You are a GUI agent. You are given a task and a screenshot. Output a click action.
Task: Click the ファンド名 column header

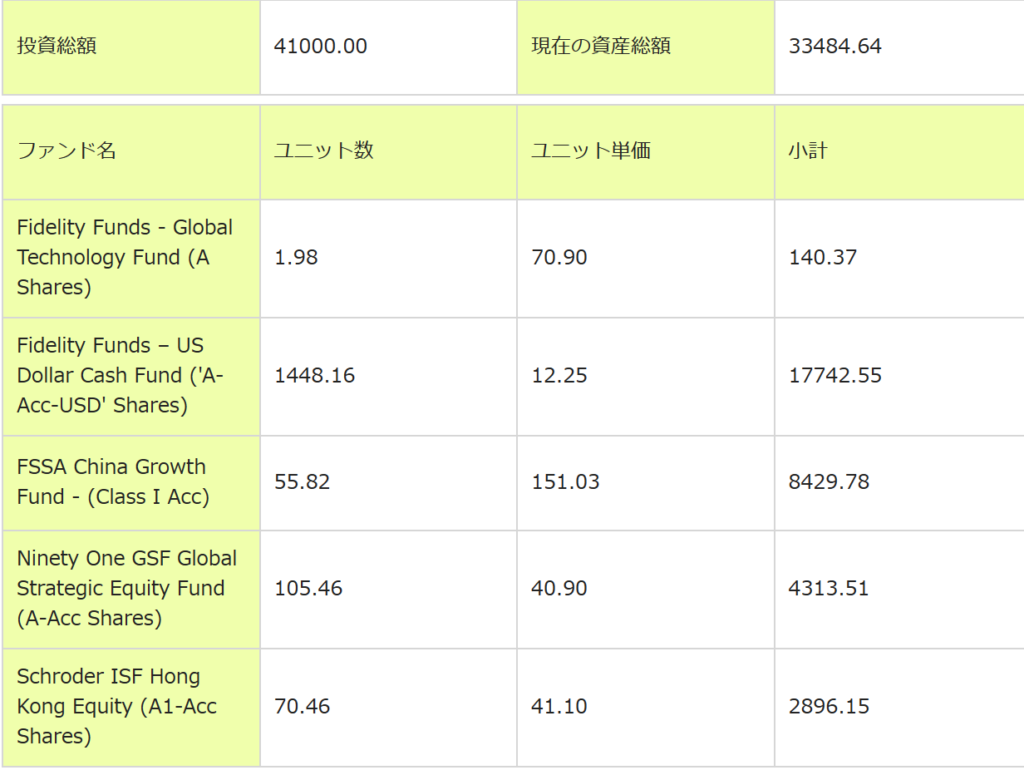(67, 151)
